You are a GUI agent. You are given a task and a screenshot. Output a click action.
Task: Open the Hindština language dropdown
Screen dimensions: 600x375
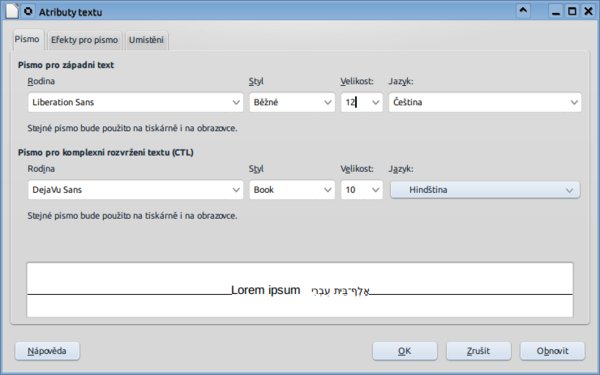[485, 190]
